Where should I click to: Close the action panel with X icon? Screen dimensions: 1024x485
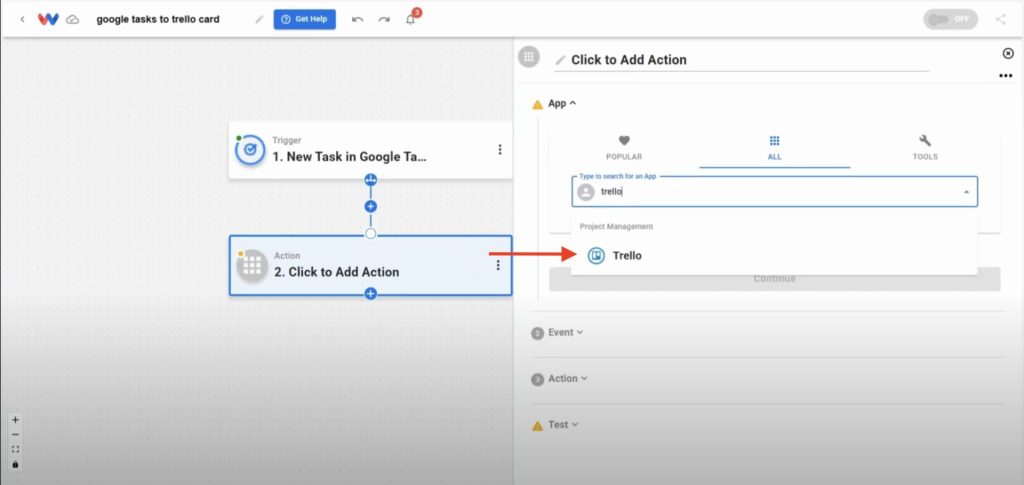point(1008,53)
